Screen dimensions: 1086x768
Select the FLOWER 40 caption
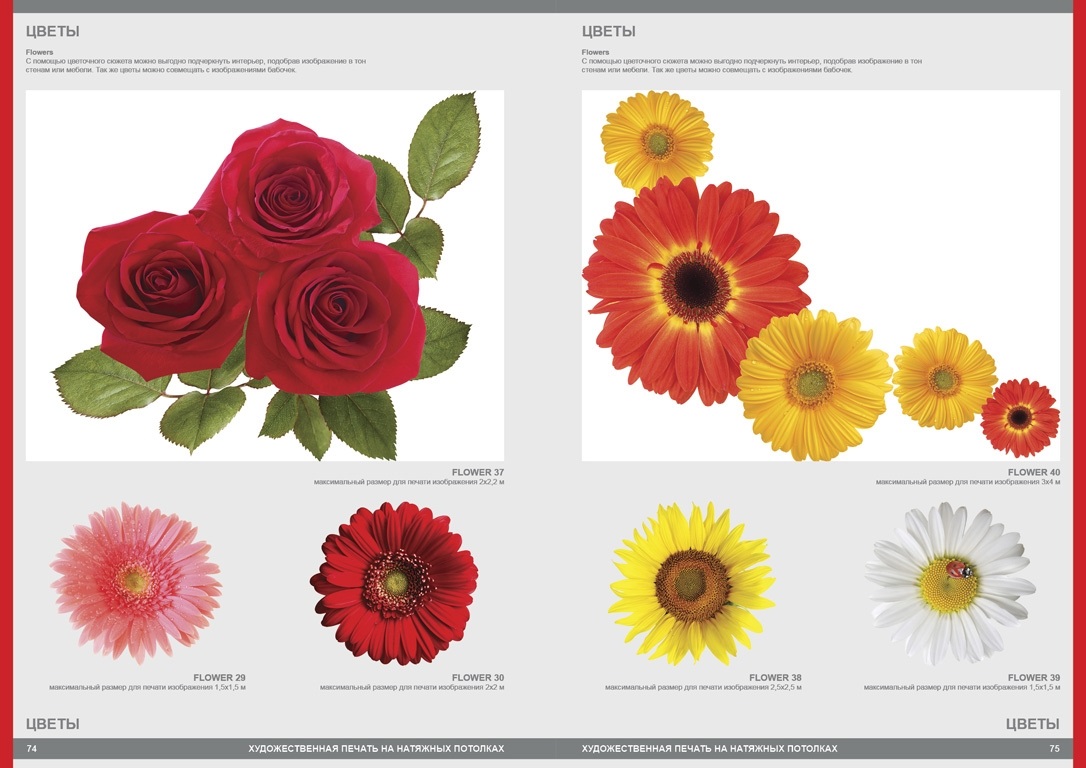pyautogui.click(x=1033, y=472)
